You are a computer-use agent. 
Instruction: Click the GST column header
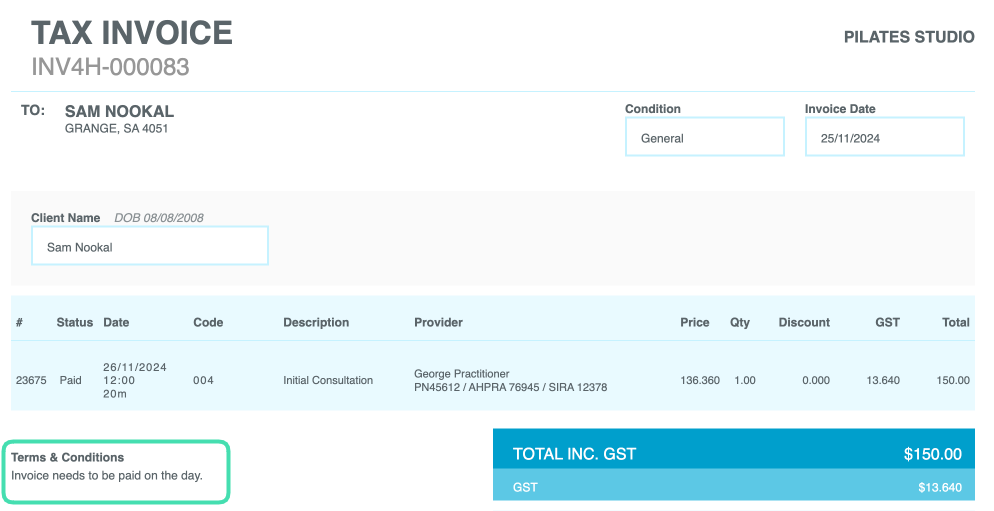tap(888, 322)
